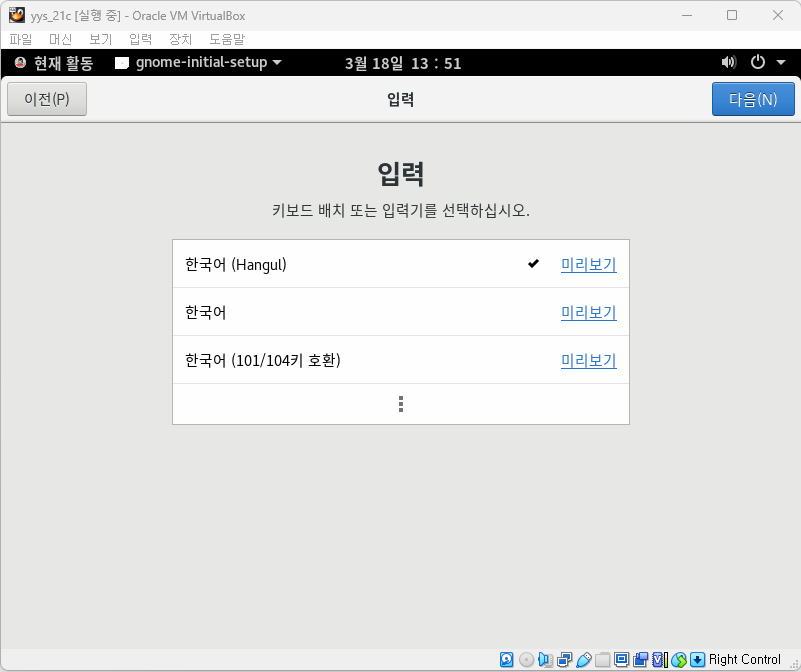Click the hard disk activity status icon
Viewport: 801px width, 672px height.
click(507, 660)
